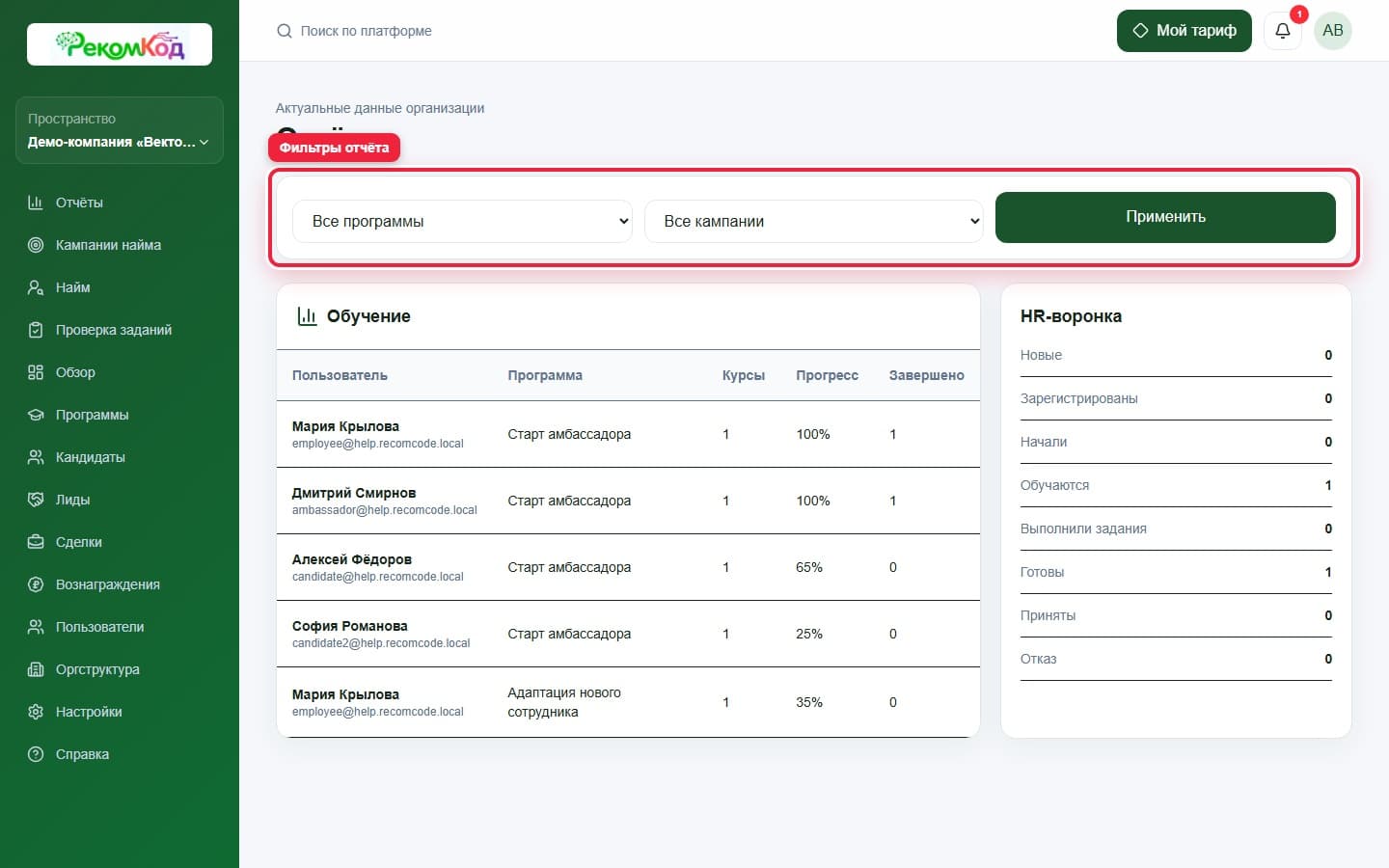Click the Справка question mark icon
This screenshot has height=868, width=1389.
pyautogui.click(x=36, y=754)
